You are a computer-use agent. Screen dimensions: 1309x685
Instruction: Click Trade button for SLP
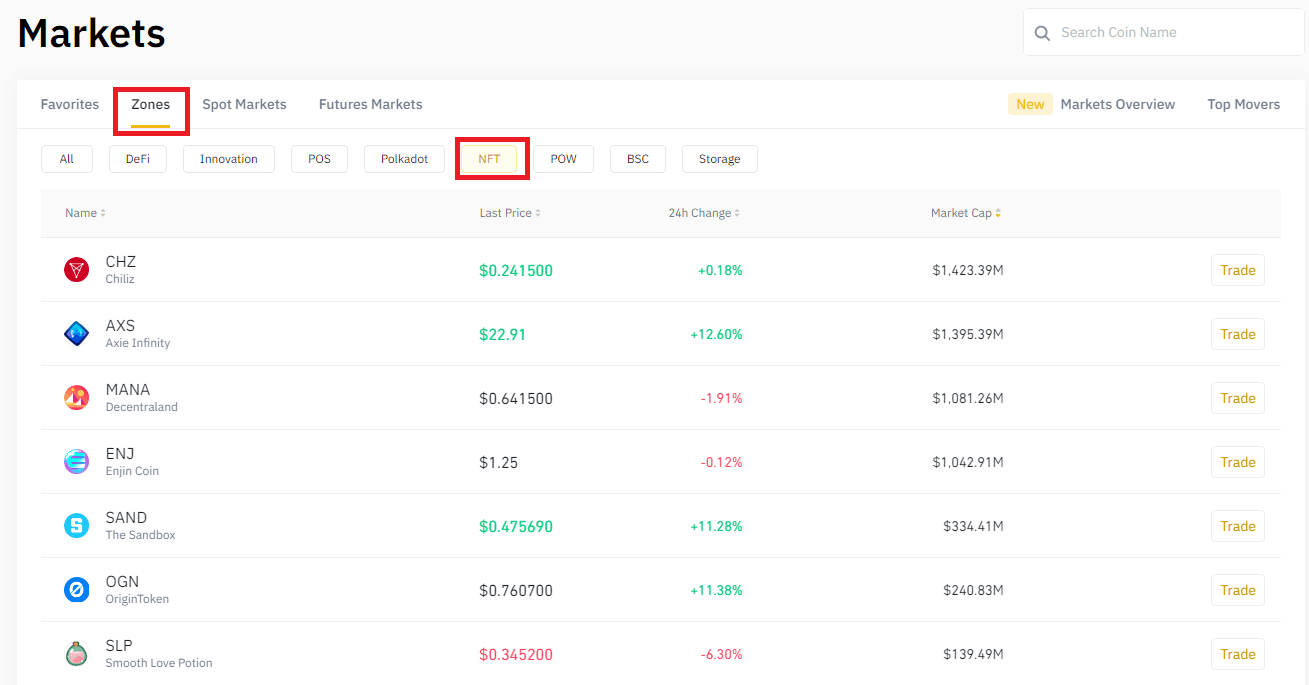1238,654
